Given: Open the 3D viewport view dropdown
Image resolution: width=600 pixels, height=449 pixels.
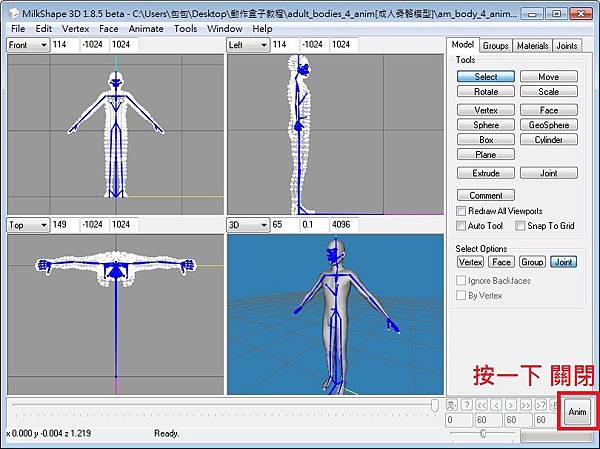Looking at the screenshot, I should click(248, 225).
